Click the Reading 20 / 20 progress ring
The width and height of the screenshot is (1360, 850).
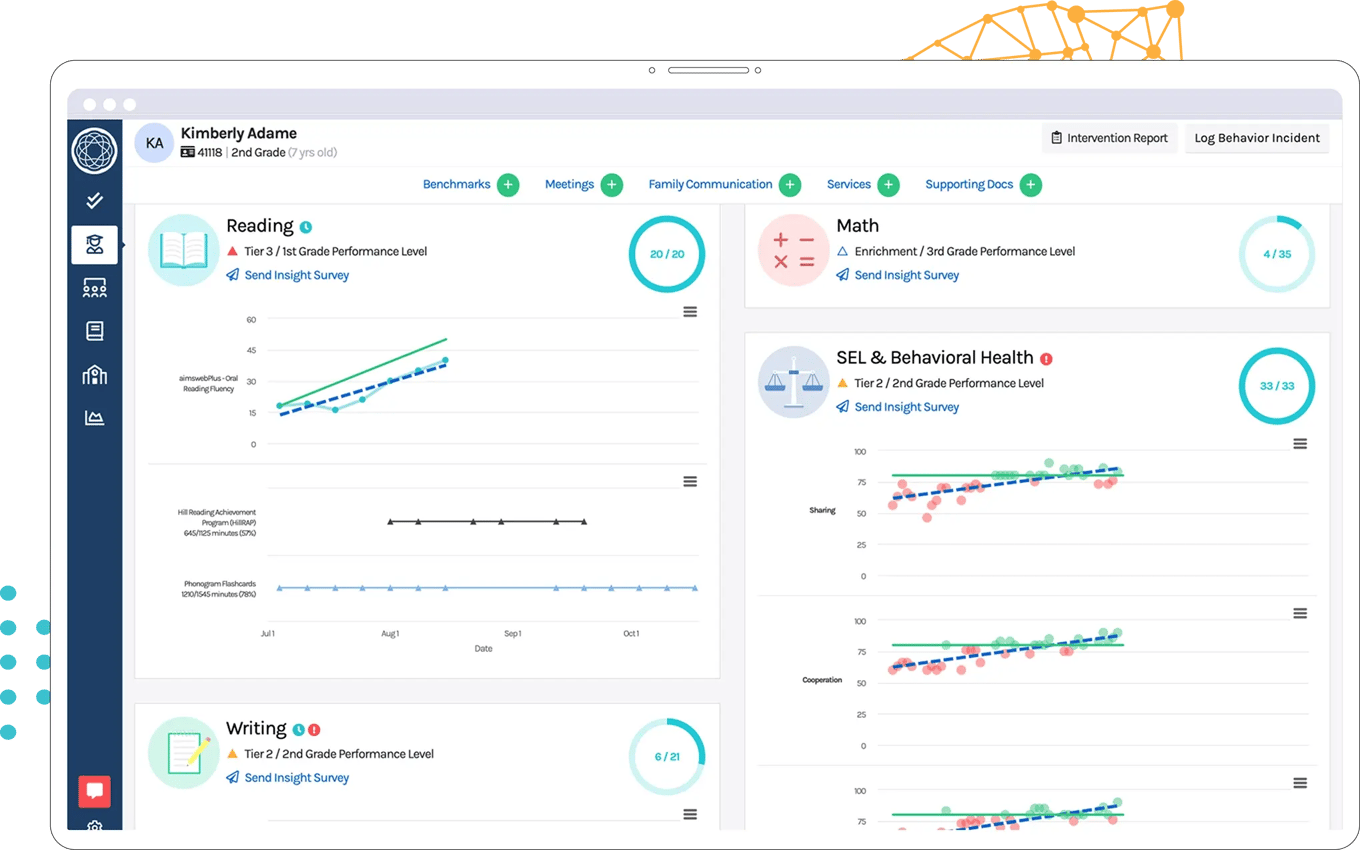tap(666, 254)
